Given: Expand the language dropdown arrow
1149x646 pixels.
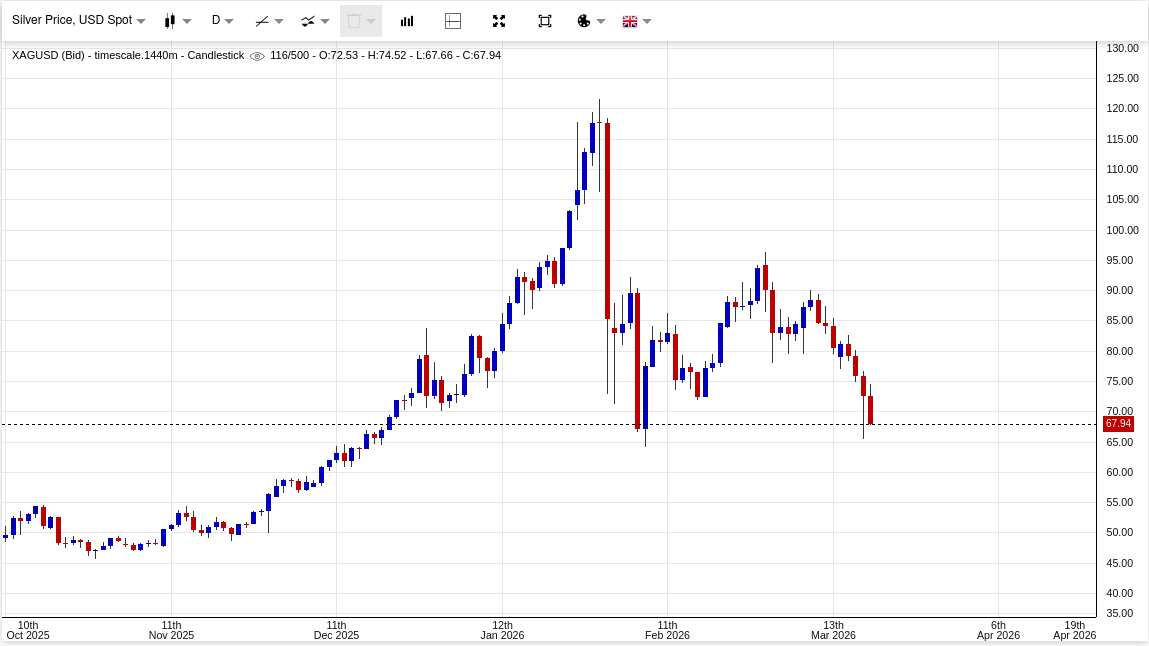Looking at the screenshot, I should (x=647, y=21).
